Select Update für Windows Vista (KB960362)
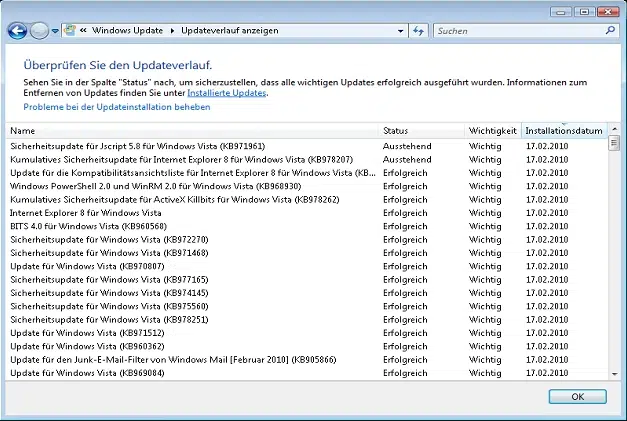The height and width of the screenshot is (421, 627). coord(307,346)
